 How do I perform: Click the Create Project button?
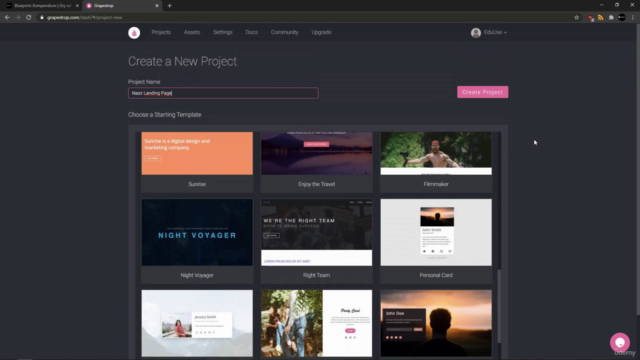tap(482, 92)
